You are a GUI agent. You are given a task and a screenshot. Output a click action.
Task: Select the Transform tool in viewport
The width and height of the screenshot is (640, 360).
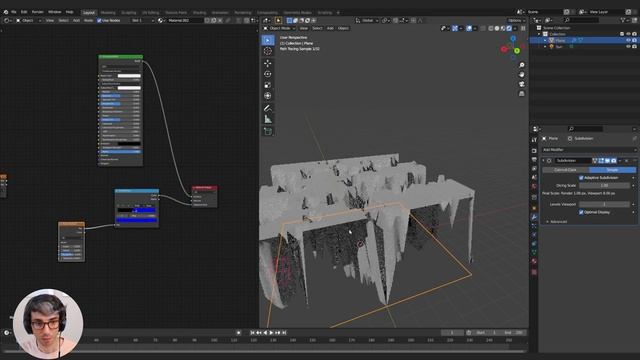click(268, 96)
